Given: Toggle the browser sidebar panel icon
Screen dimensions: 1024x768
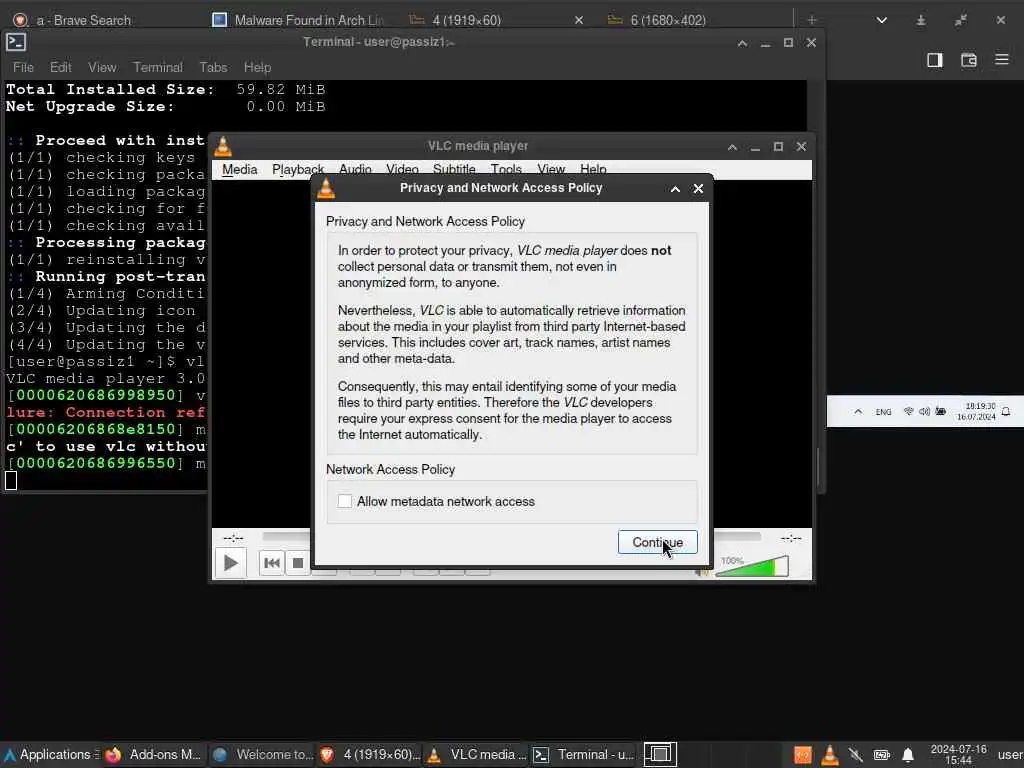Looking at the screenshot, I should point(935,60).
